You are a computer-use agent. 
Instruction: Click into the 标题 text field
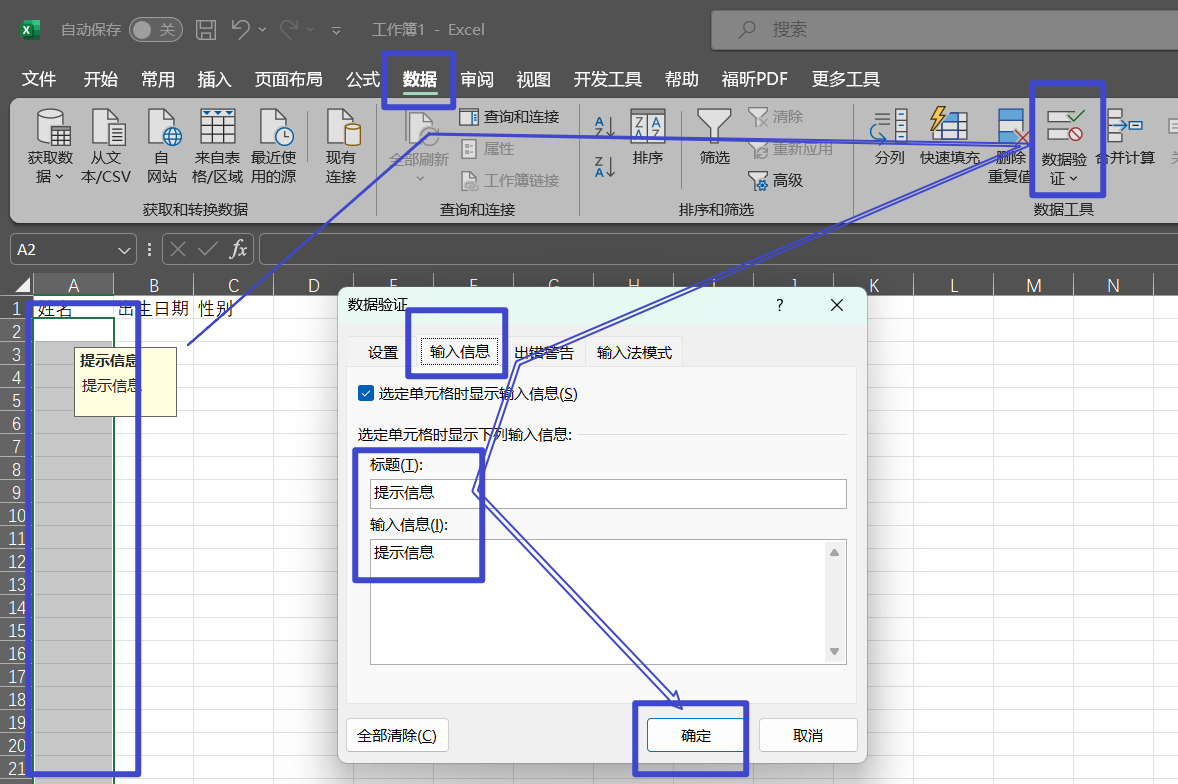click(x=607, y=493)
